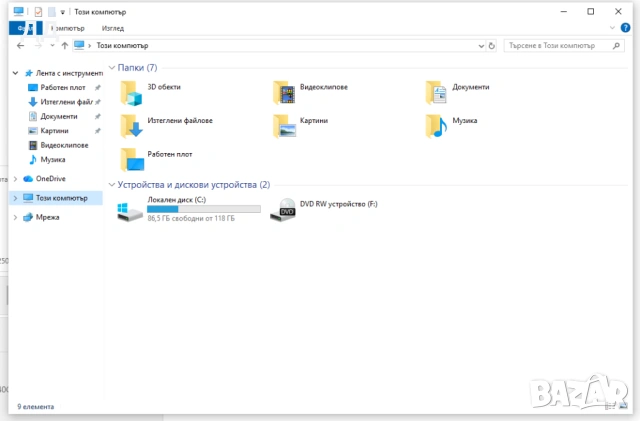Click the computer icon in the title bar
The width and height of the screenshot is (640, 421).
18,11
